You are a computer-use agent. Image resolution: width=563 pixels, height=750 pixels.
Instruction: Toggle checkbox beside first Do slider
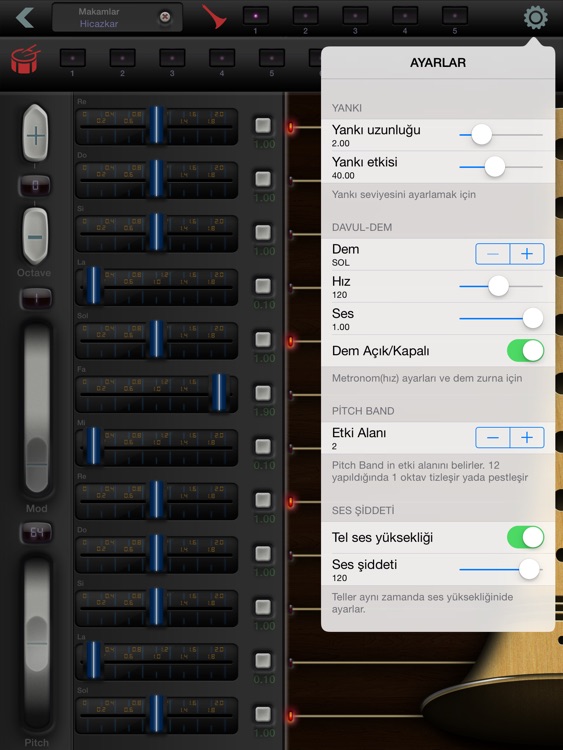coord(263,179)
